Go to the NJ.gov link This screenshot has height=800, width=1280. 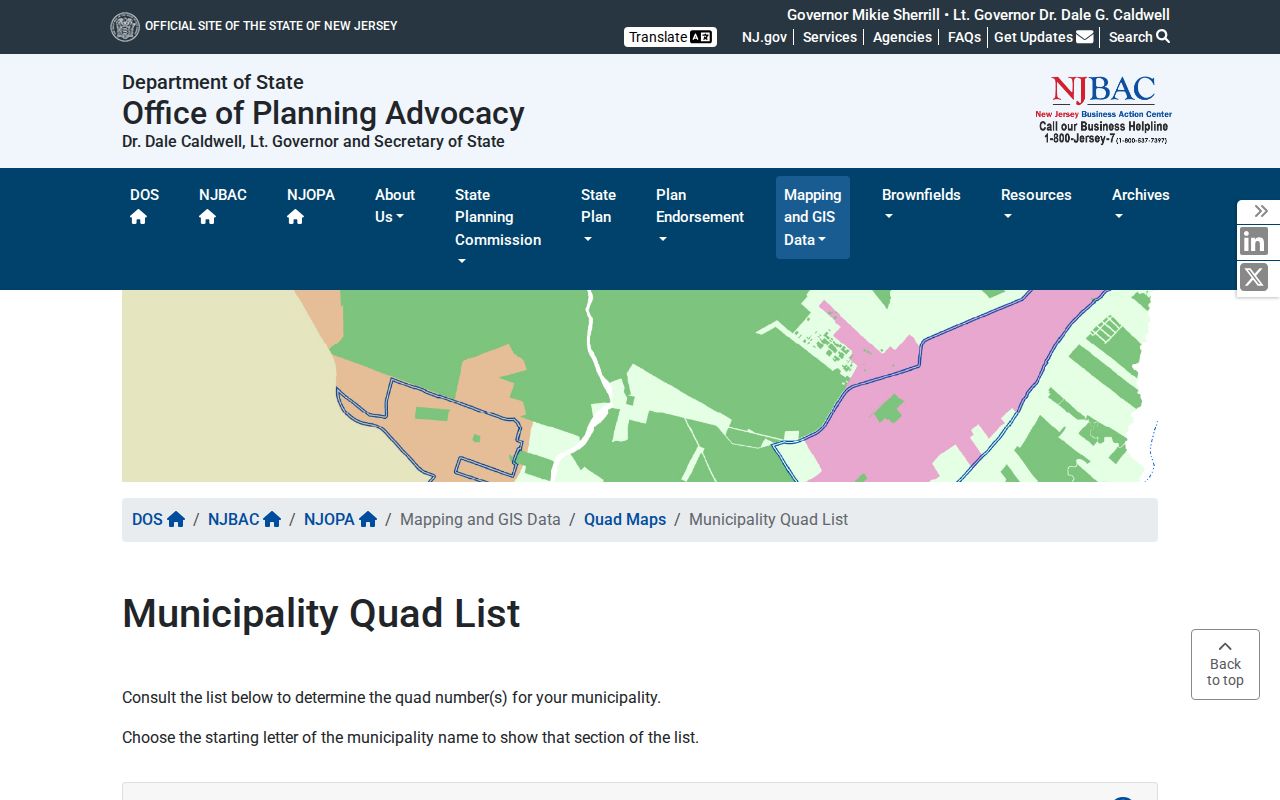pos(764,37)
